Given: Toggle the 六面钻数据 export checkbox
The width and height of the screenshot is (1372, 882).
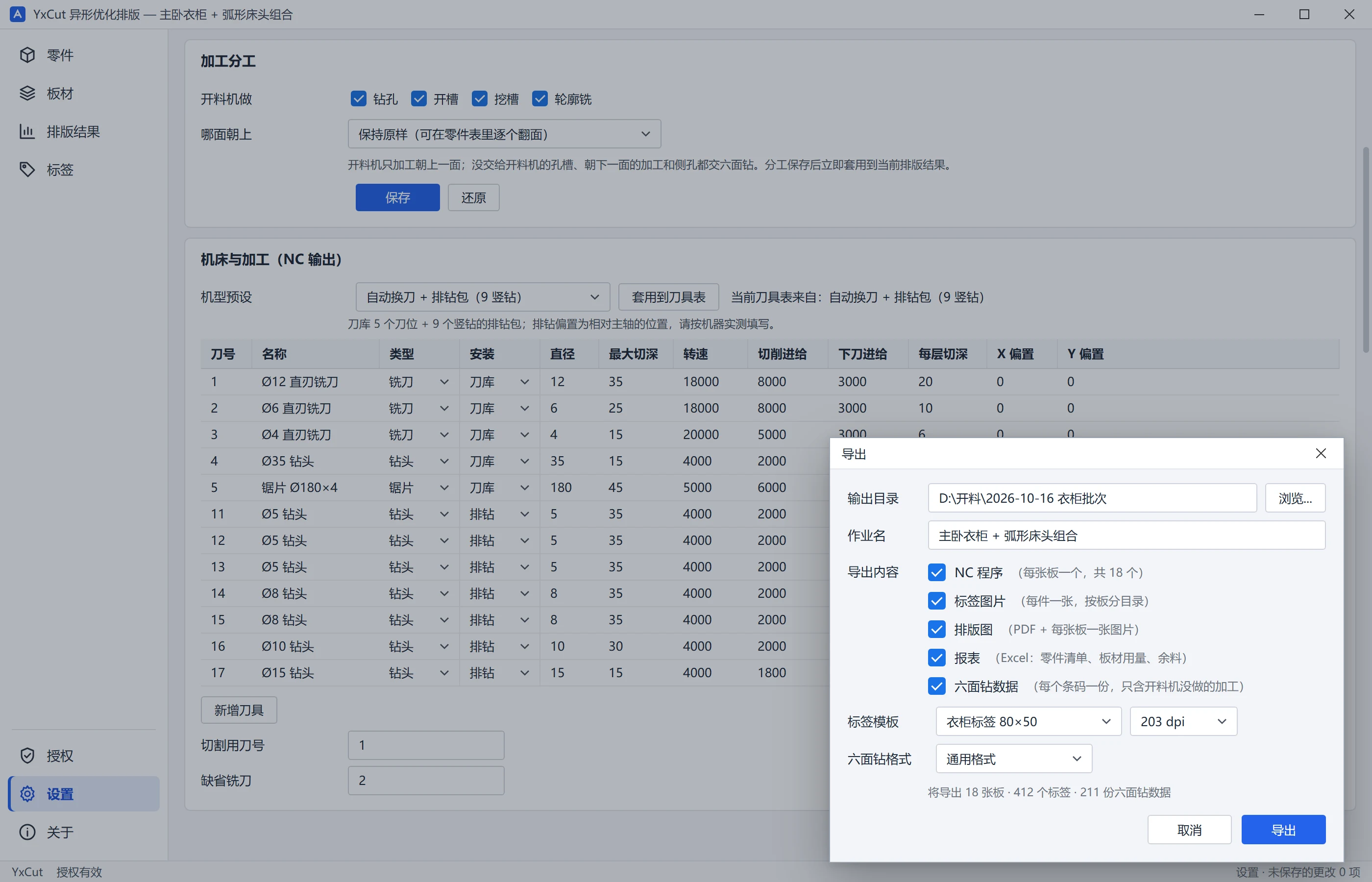Looking at the screenshot, I should tap(937, 686).
